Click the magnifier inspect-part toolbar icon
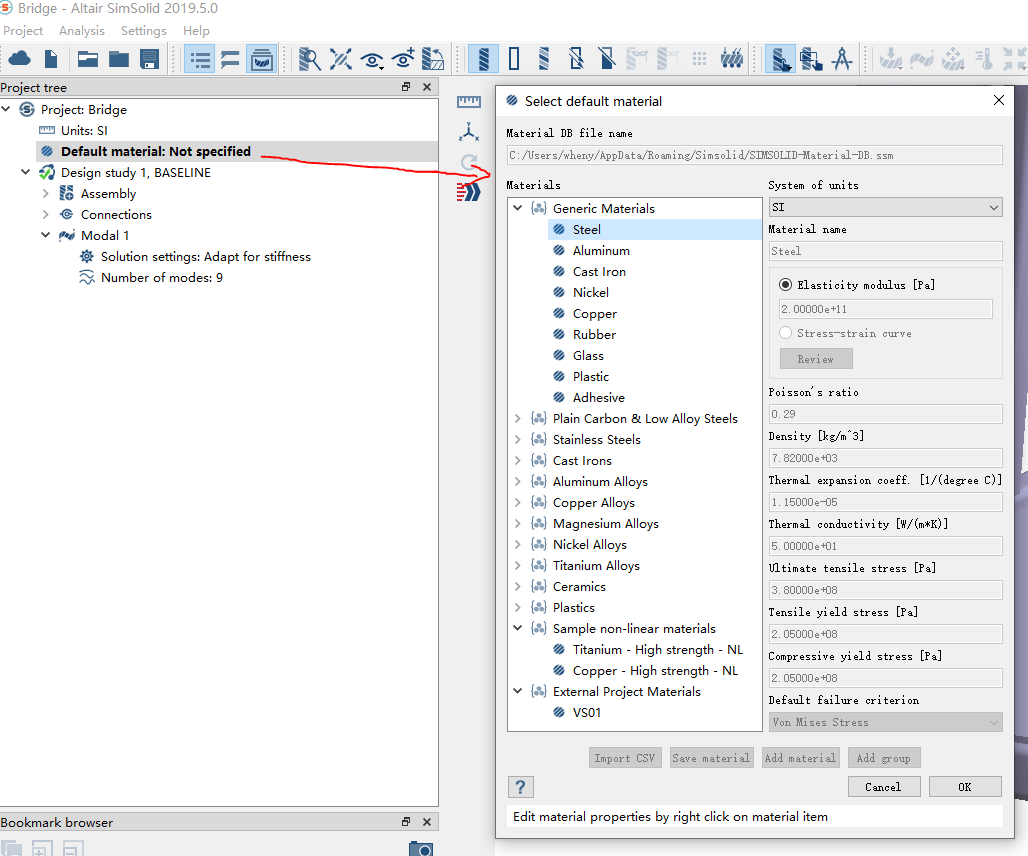 coord(310,59)
